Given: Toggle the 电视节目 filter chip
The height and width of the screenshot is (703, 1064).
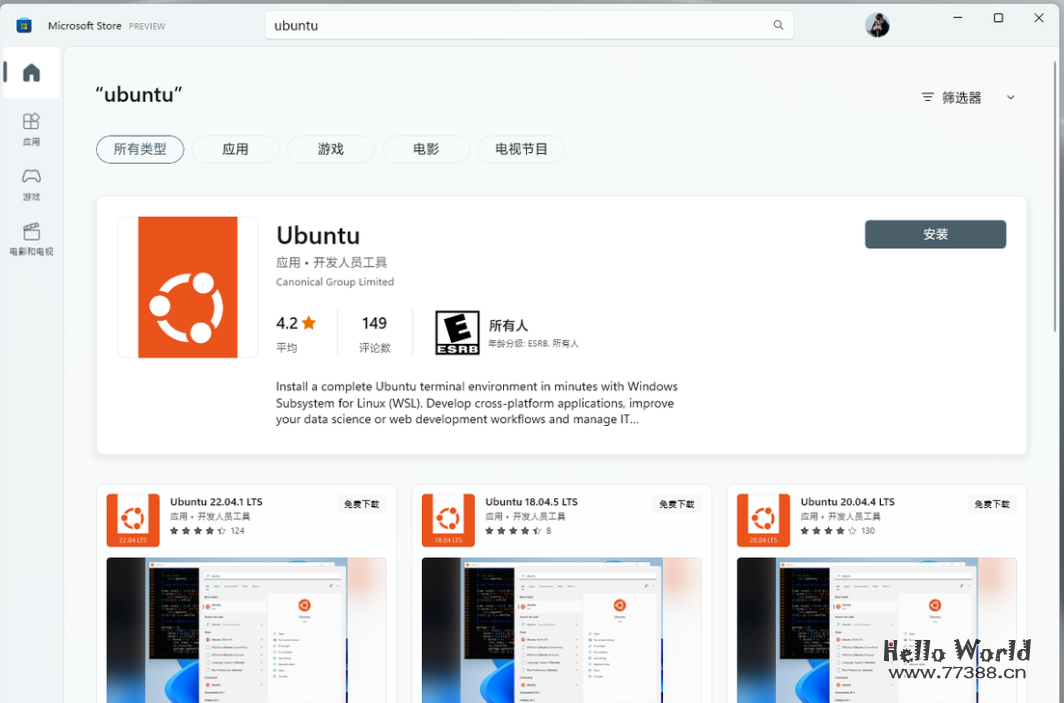Looking at the screenshot, I should coord(520,149).
